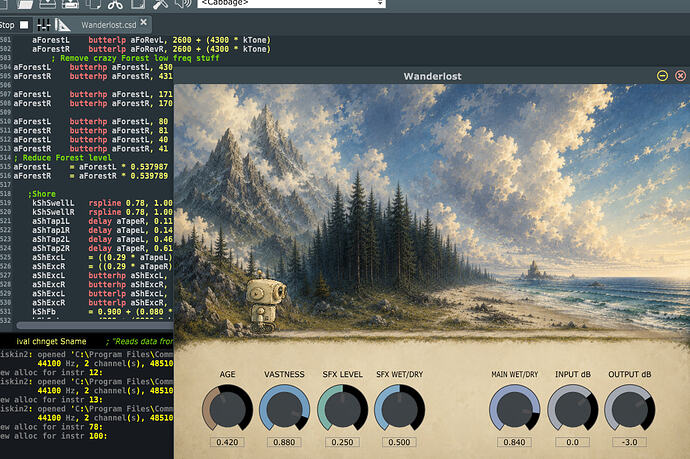Click 'butterlp' on line 501
Viewport: 690px width, 459px height.
(107, 40)
